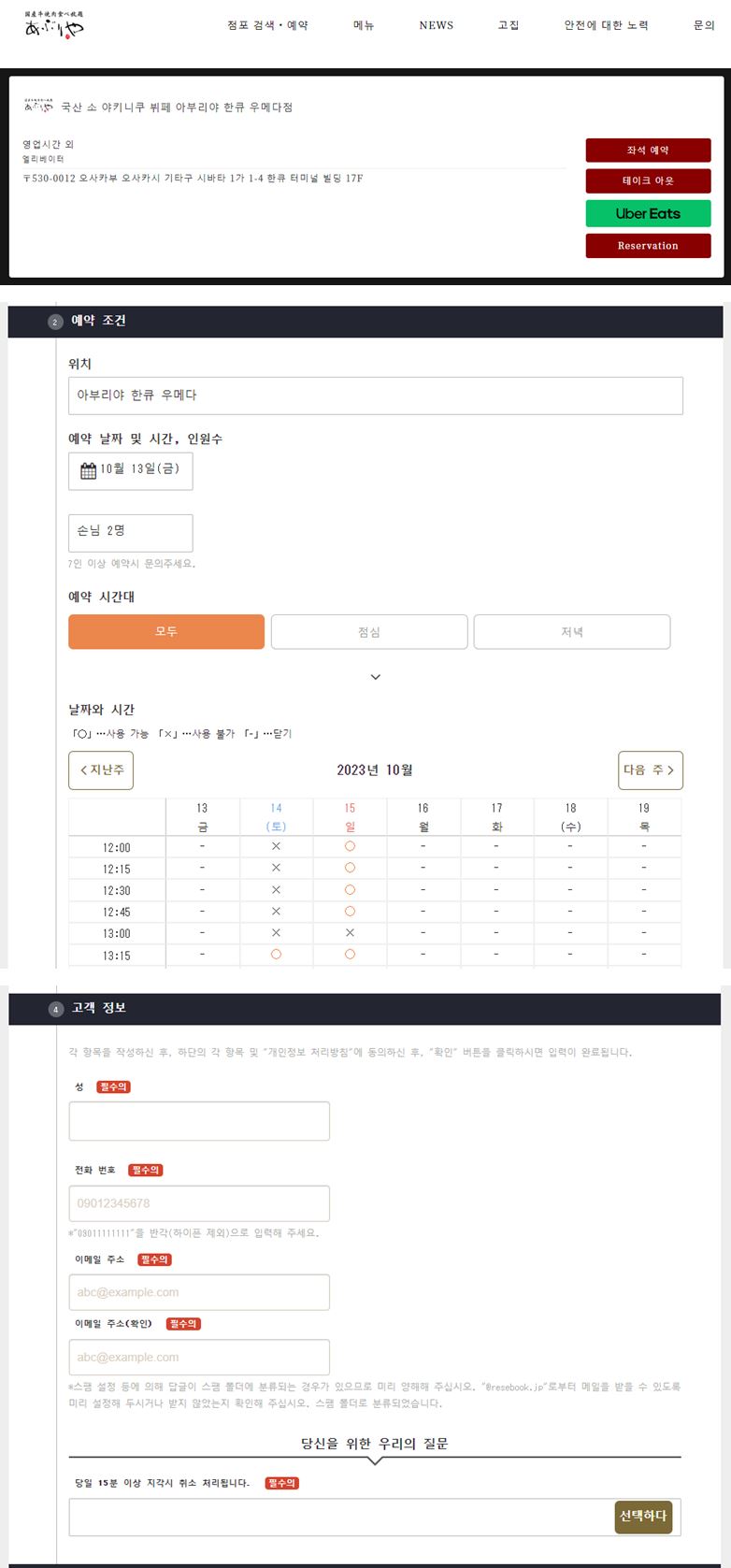The width and height of the screenshot is (731, 1568).
Task: Click the Reservation button
Action: (x=648, y=246)
